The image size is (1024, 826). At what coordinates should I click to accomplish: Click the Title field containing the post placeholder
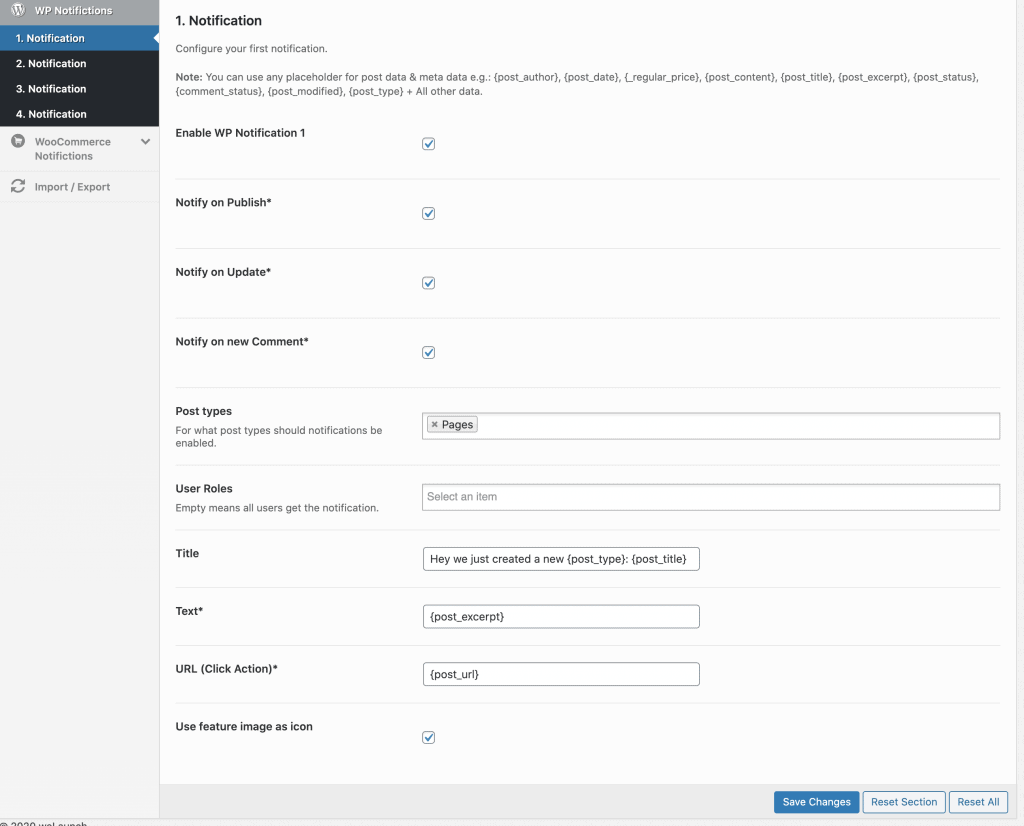coord(560,558)
